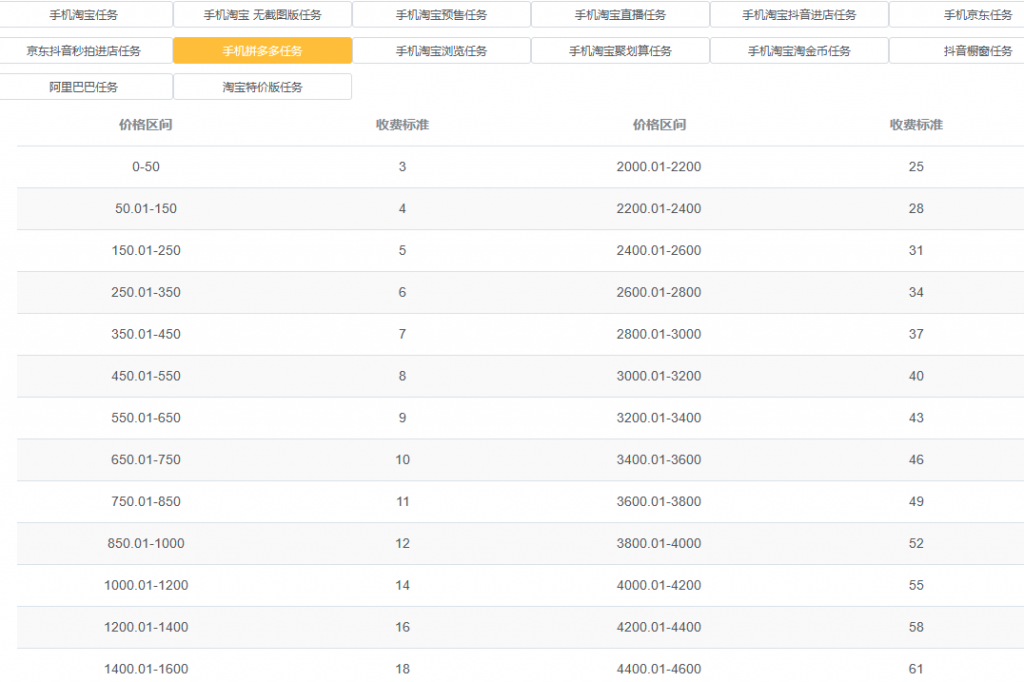
Task: Open 京东抖音秒拍进店任务 tab
Action: click(84, 50)
